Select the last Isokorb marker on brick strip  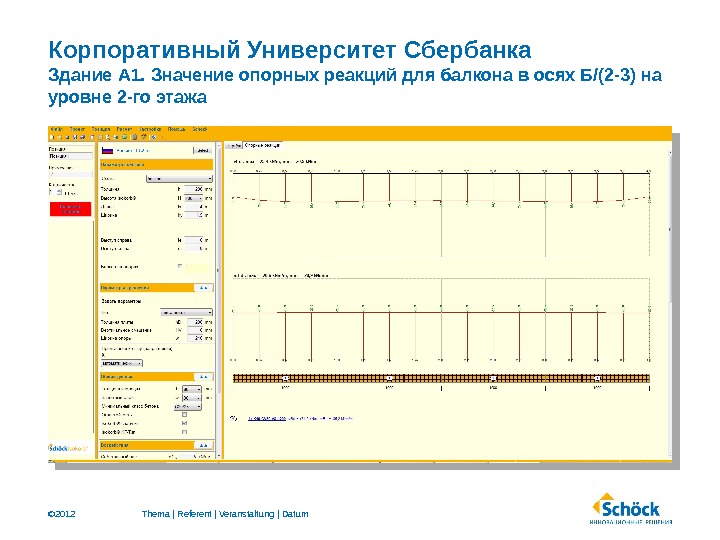coord(597,378)
